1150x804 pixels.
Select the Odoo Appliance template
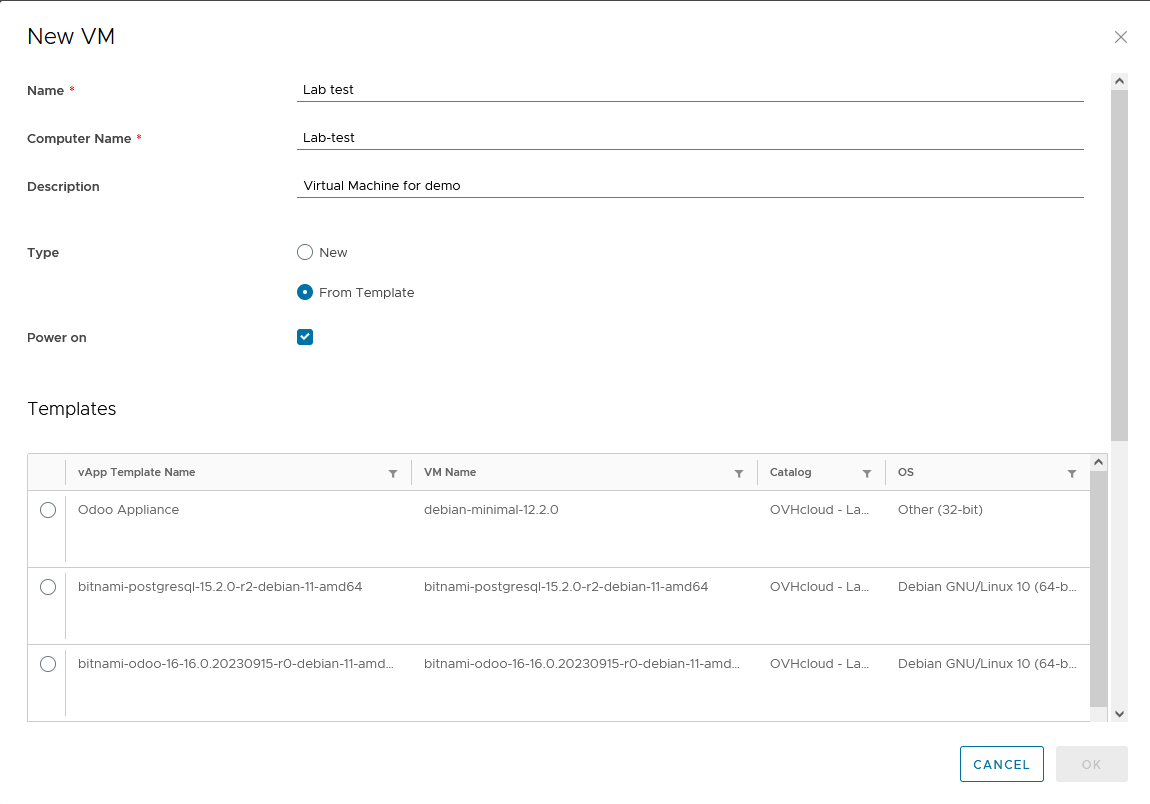tap(47, 510)
